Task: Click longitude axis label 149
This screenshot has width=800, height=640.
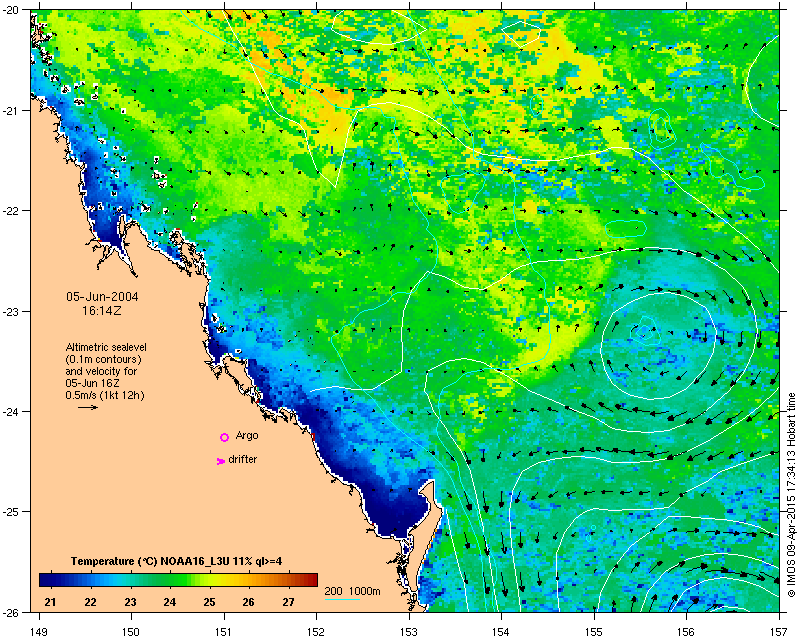Action: [x=39, y=632]
